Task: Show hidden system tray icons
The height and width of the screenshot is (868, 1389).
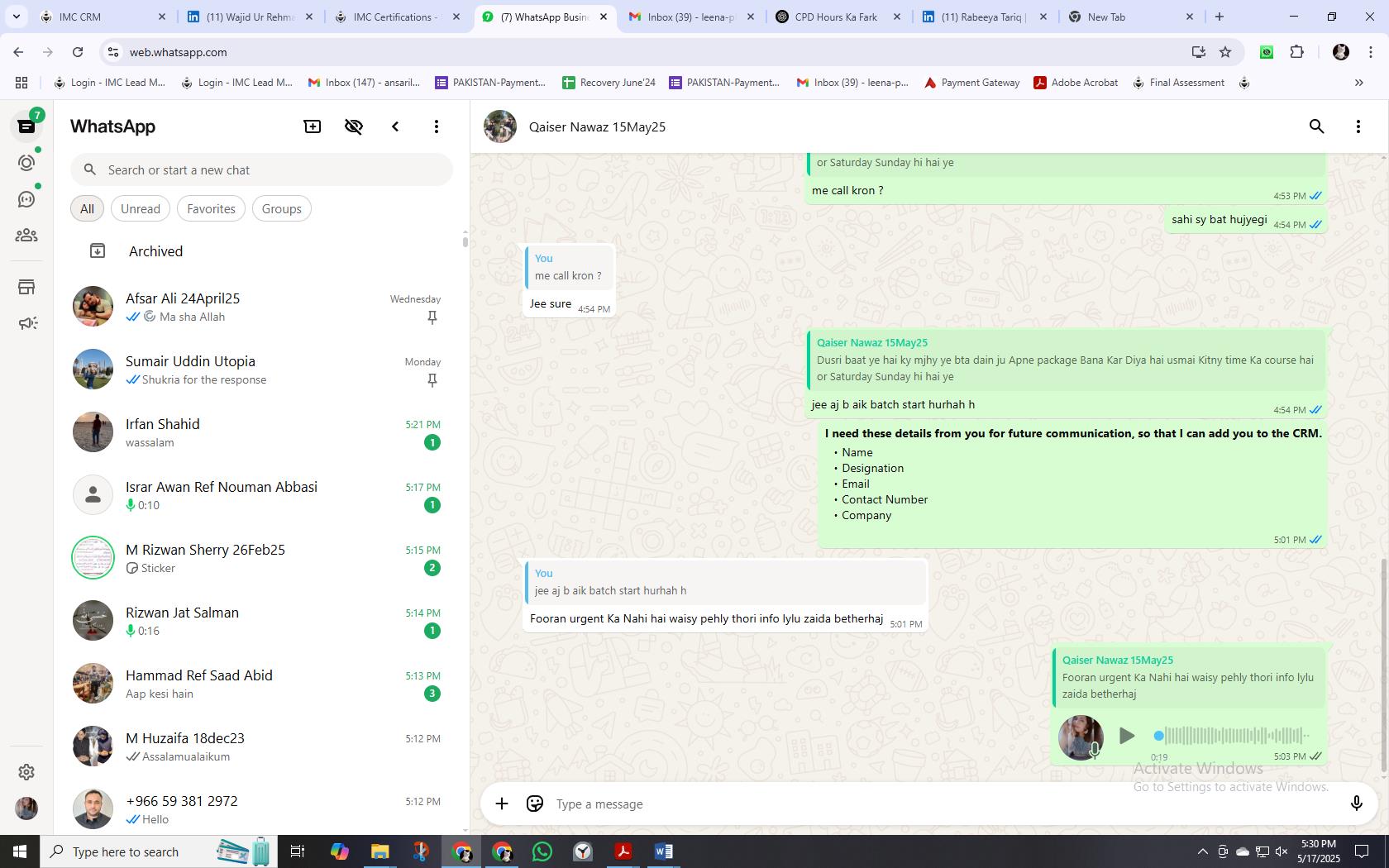Action: (1202, 851)
